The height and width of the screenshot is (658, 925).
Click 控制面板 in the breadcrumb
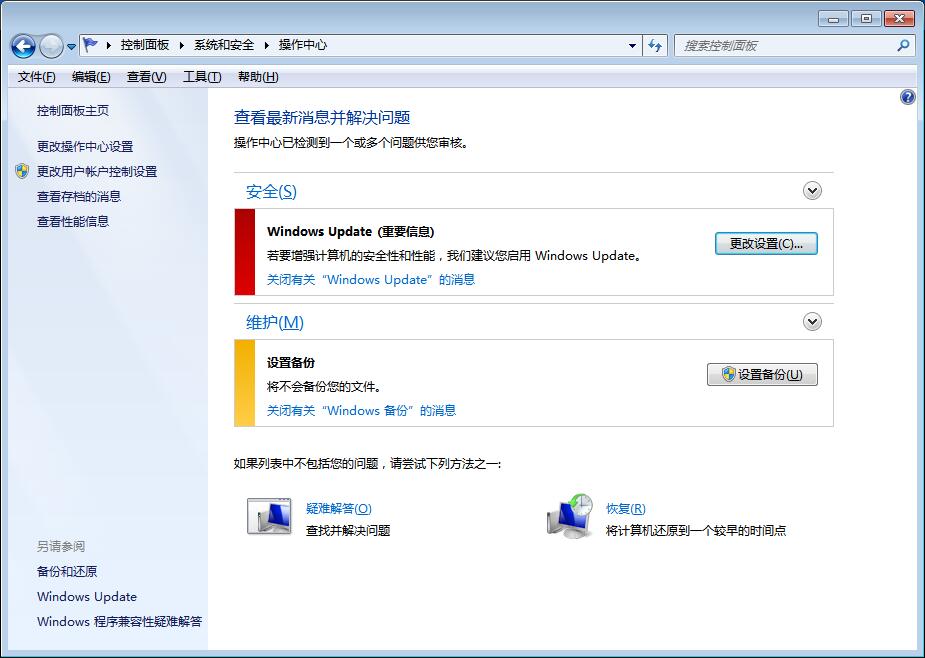(145, 45)
